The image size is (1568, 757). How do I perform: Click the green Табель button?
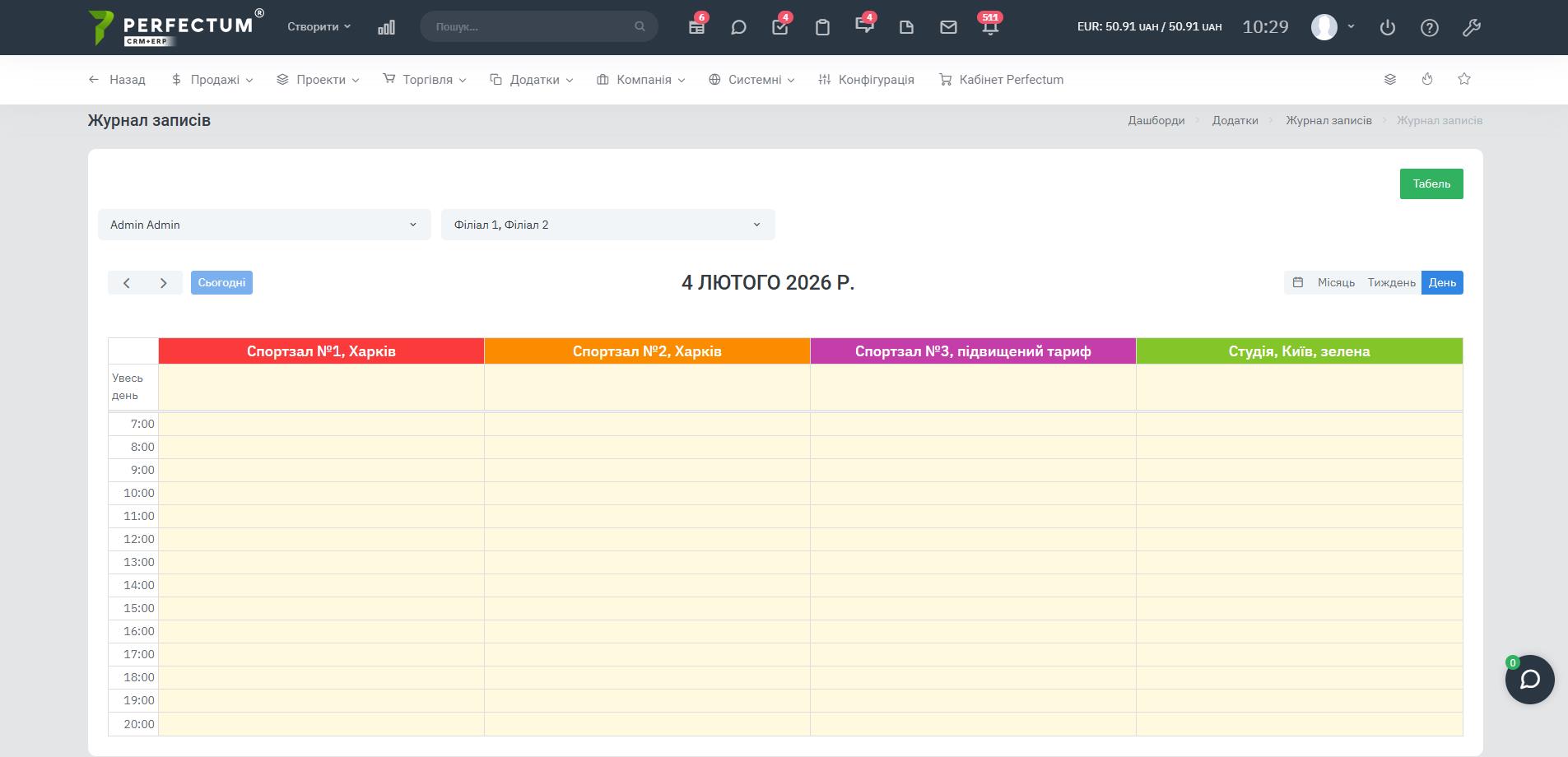(1431, 183)
